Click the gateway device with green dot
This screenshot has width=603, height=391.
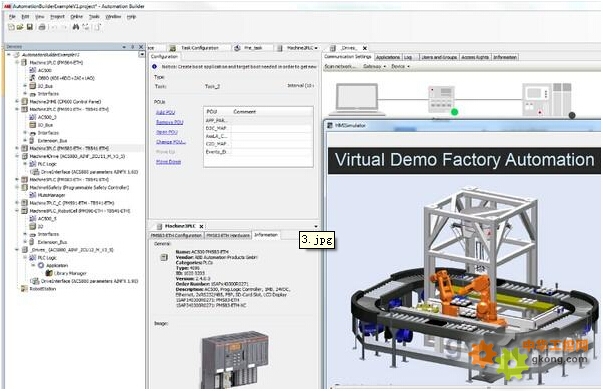pyautogui.click(x=443, y=100)
